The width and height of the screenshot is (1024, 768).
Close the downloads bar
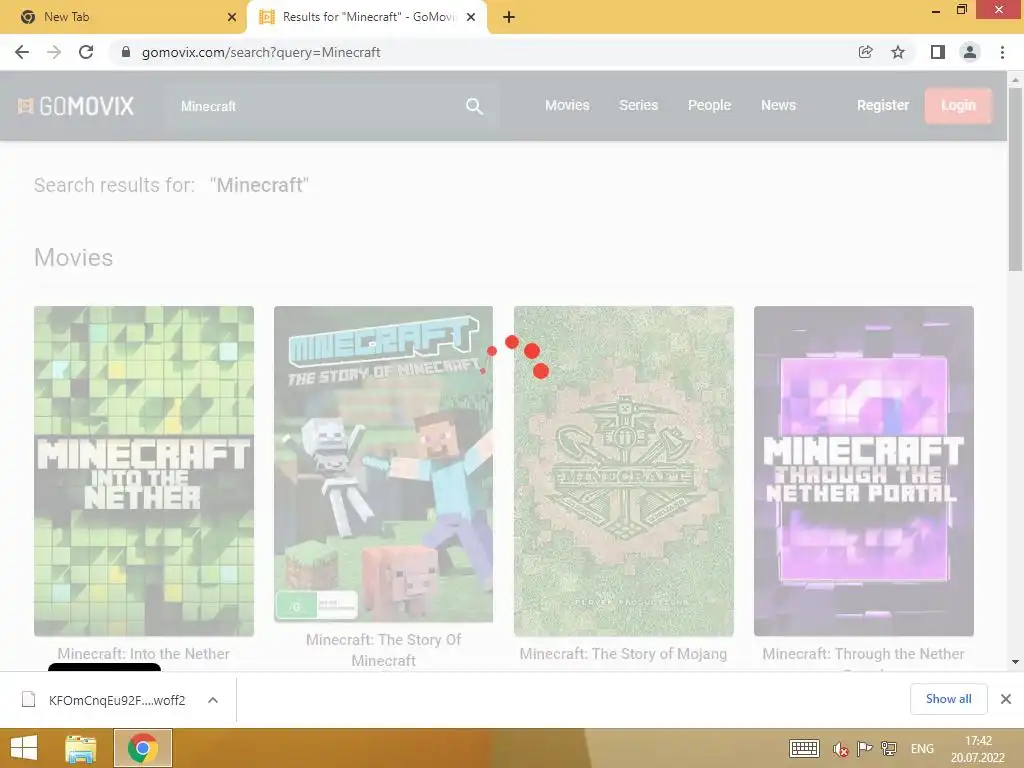pos(1006,699)
